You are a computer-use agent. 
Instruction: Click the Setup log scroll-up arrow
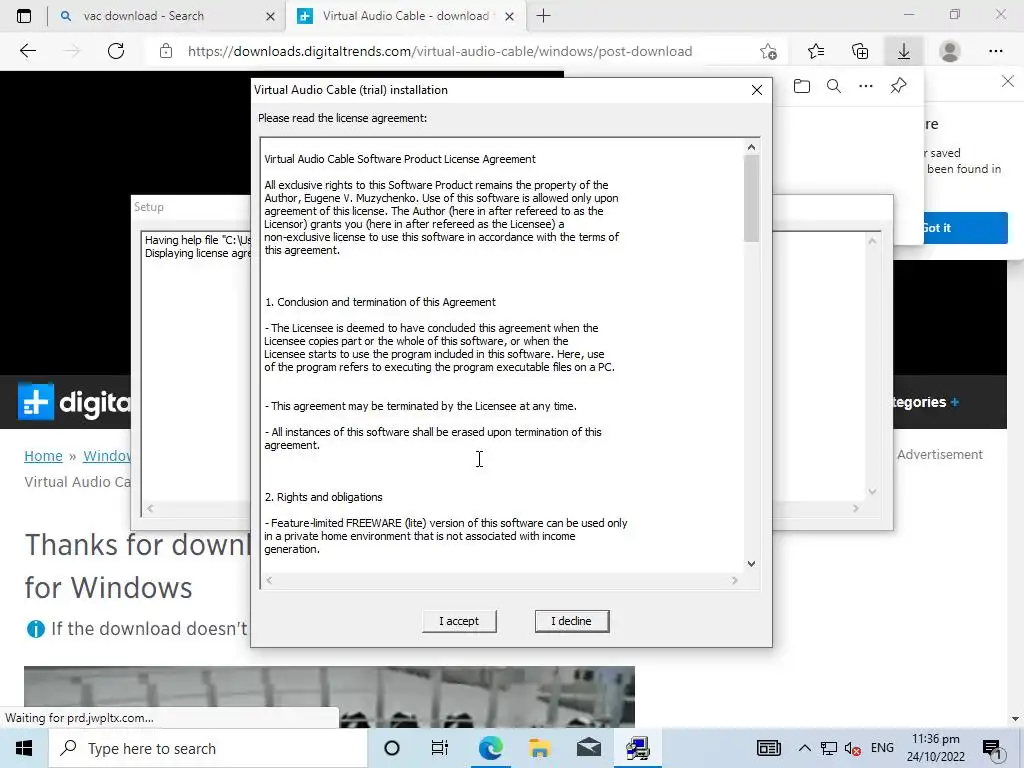pos(872,241)
